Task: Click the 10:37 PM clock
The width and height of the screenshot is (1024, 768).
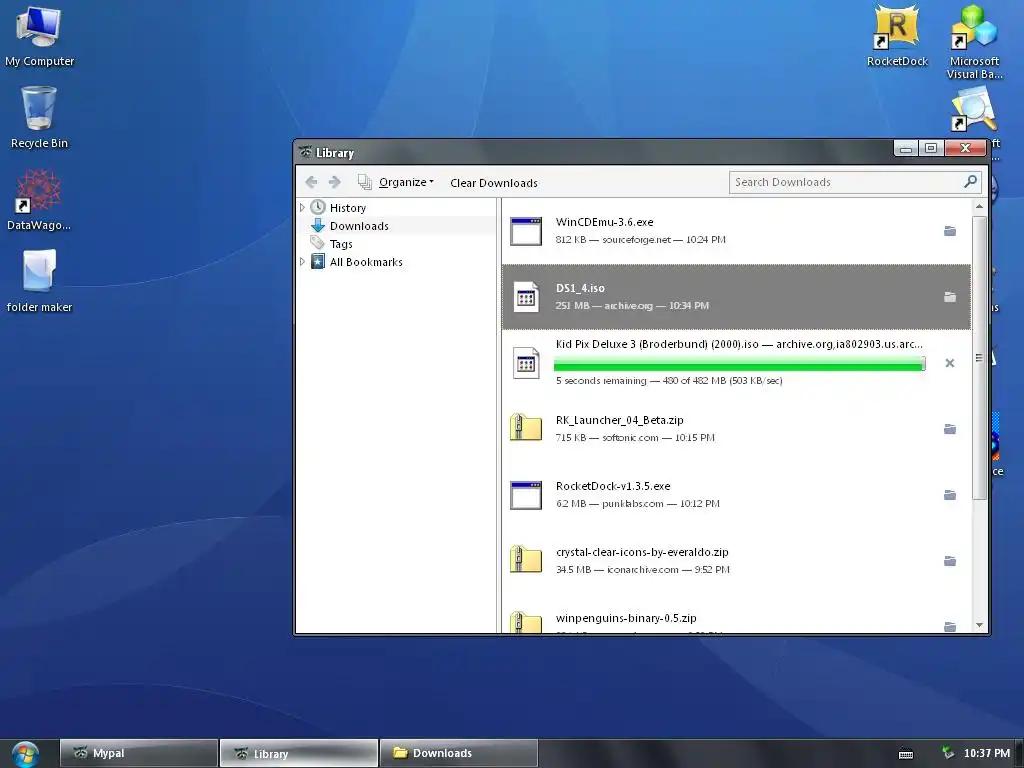Action: point(987,753)
